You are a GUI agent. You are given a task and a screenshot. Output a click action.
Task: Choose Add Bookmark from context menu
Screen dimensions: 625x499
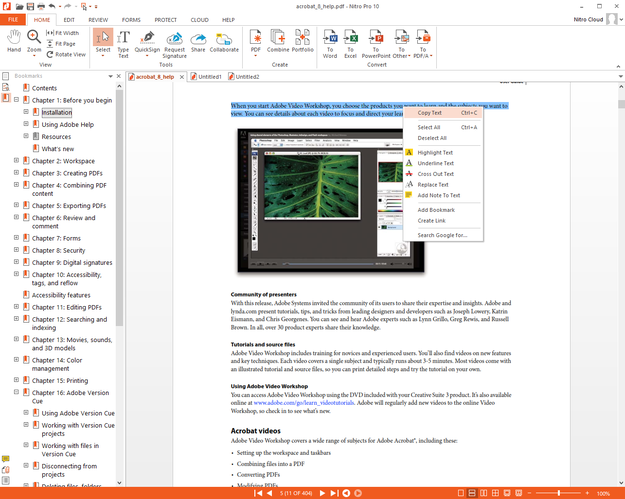pos(443,210)
